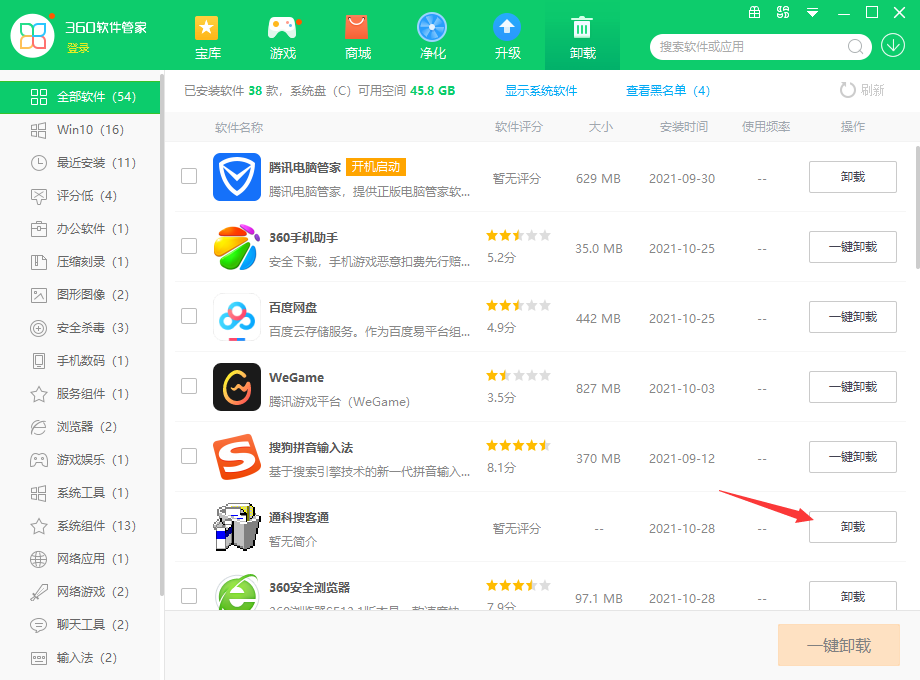
Task: Open the 净化 fan icon tab
Action: tap(432, 38)
